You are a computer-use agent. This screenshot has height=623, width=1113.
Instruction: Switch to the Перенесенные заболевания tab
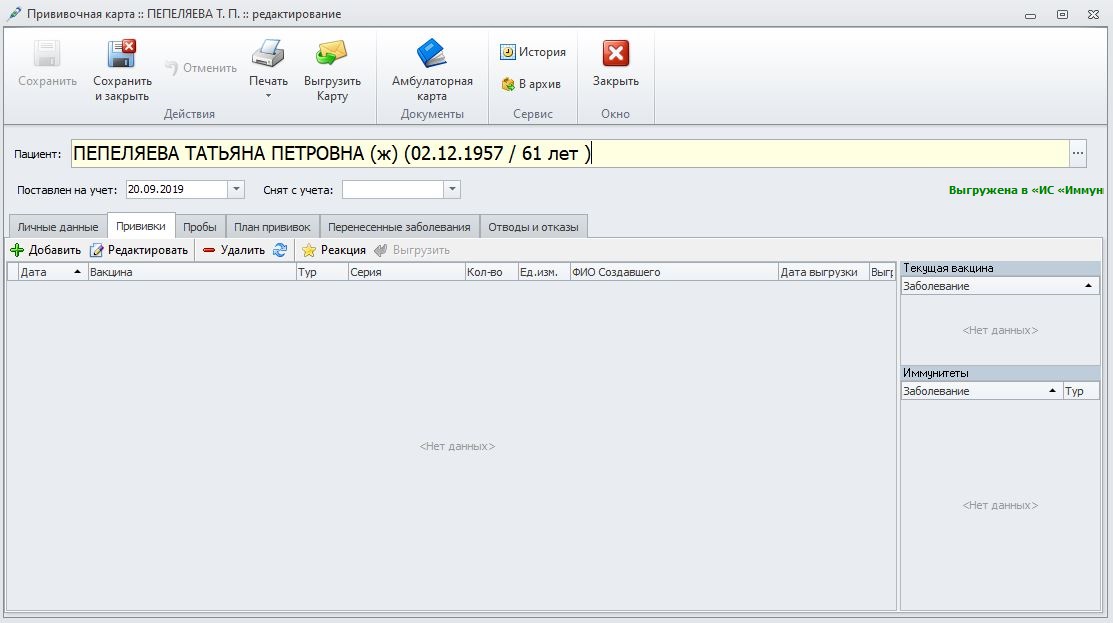tap(399, 227)
